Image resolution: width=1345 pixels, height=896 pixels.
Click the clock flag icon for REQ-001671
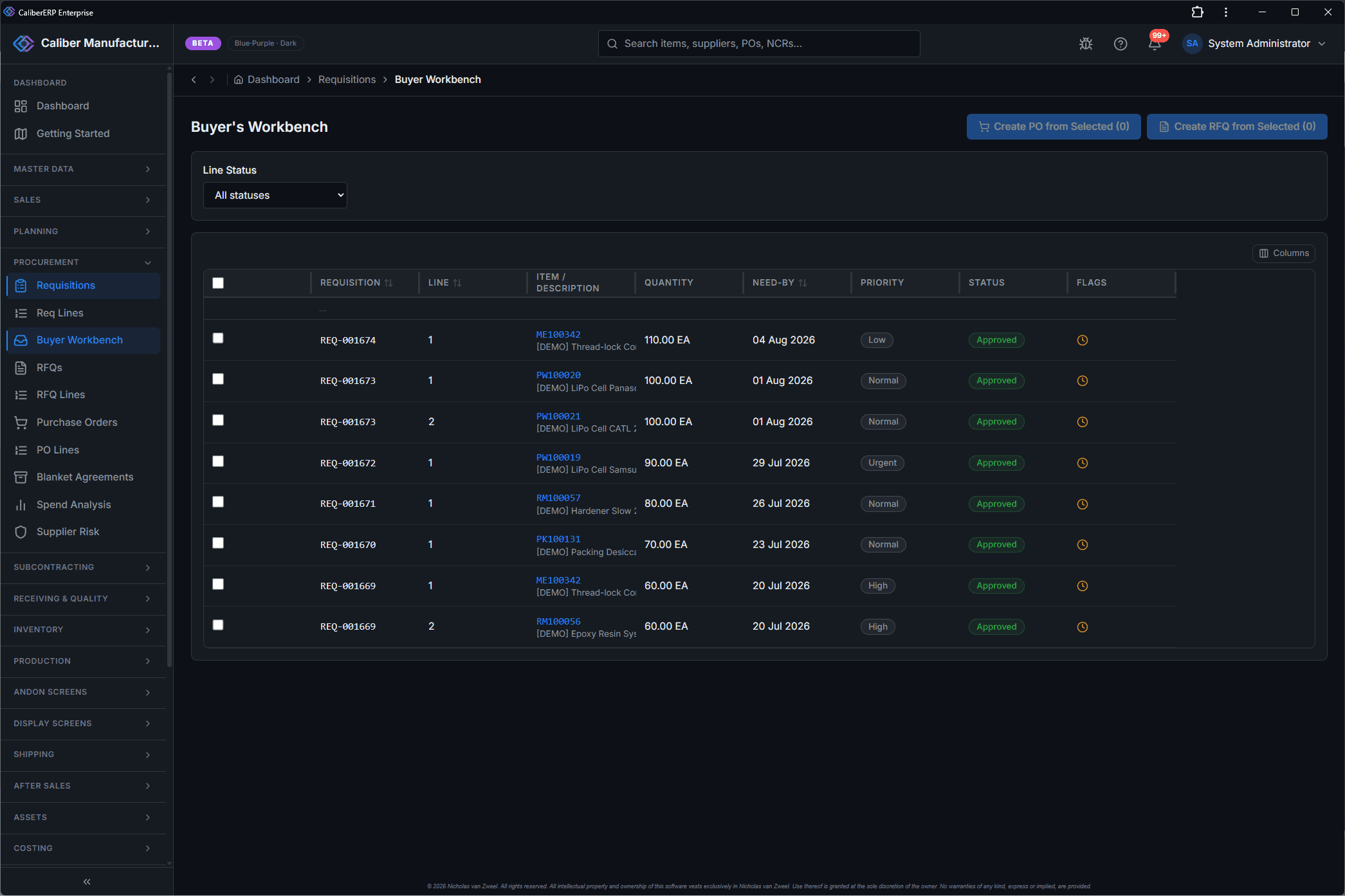pyautogui.click(x=1083, y=504)
